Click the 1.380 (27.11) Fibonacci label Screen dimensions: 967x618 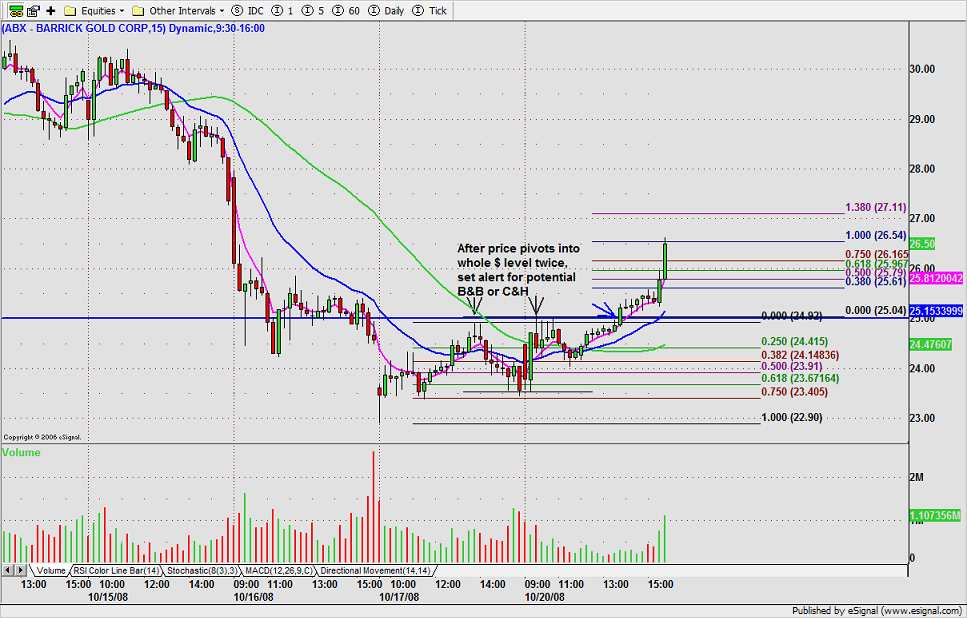tap(876, 207)
